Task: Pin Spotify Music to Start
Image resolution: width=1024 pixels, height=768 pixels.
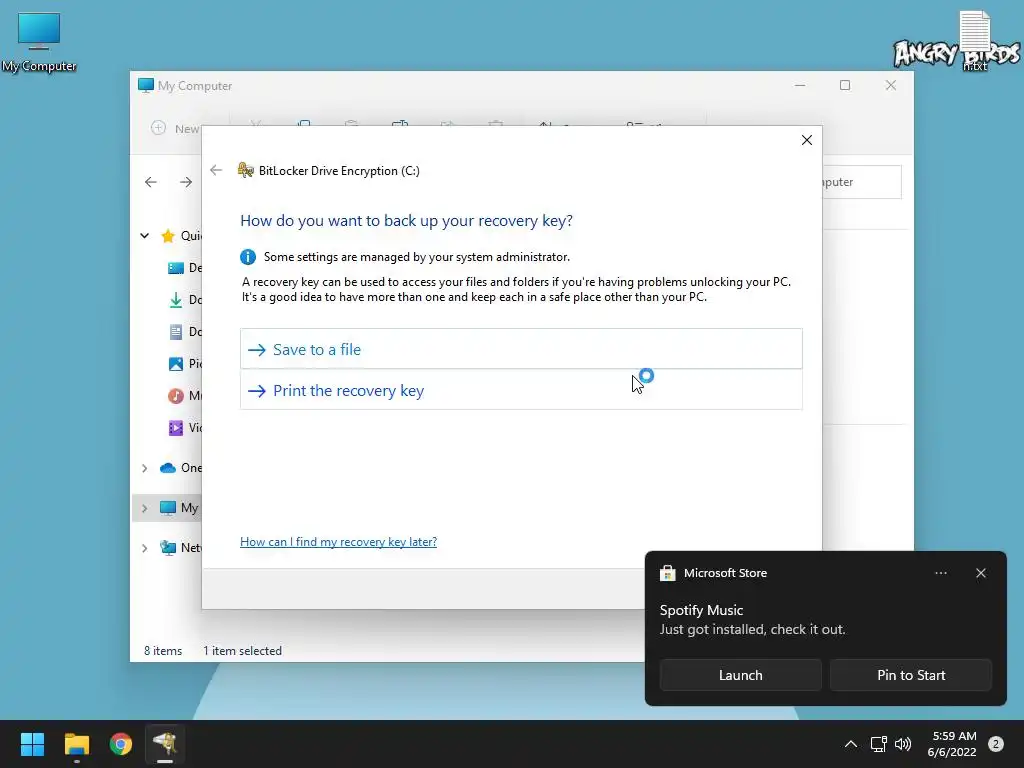Action: [911, 675]
